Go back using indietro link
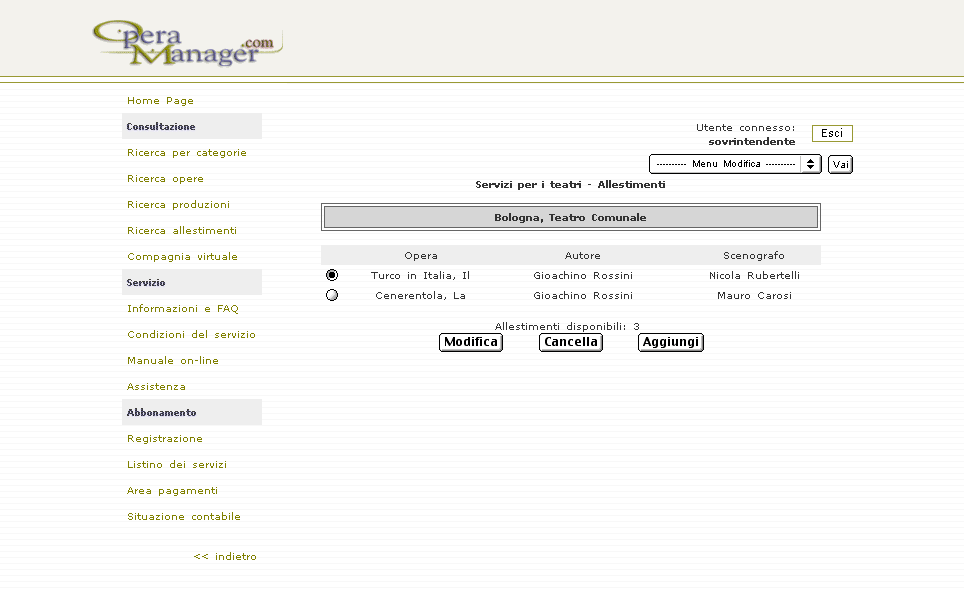Viewport: 964px width, 591px height. coord(225,557)
